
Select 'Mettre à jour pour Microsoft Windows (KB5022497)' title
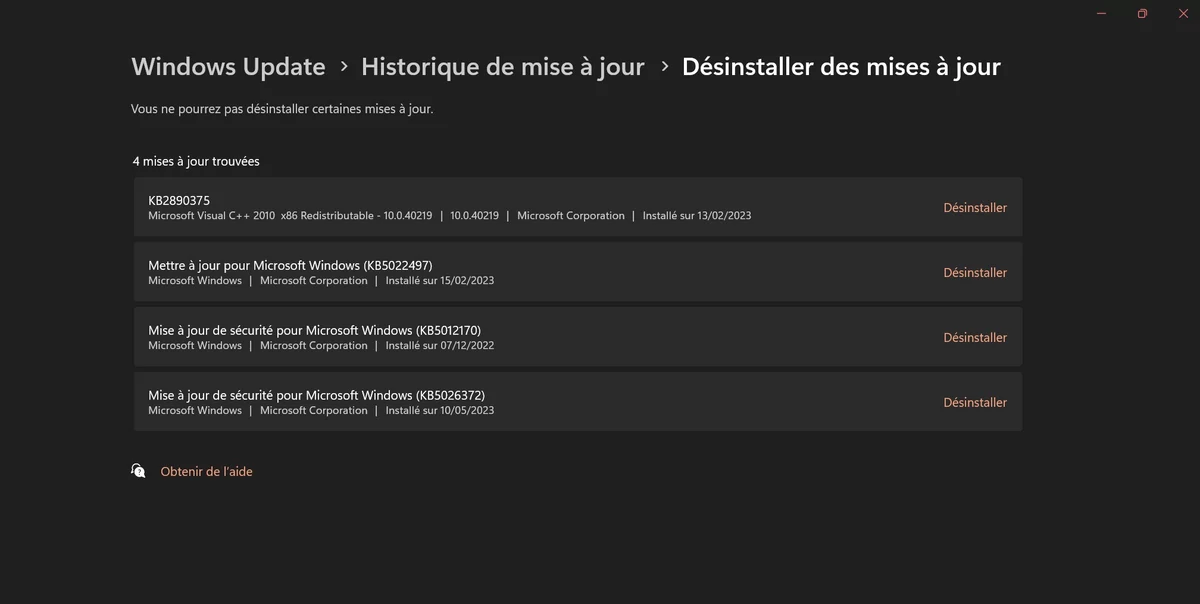[x=290, y=265]
